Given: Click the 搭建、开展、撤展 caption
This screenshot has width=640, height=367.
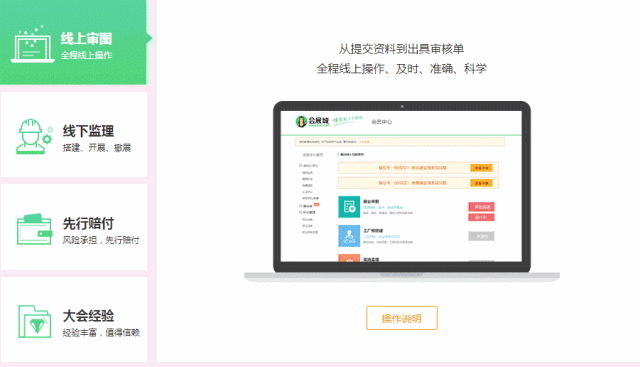Looking at the screenshot, I should [97, 148].
